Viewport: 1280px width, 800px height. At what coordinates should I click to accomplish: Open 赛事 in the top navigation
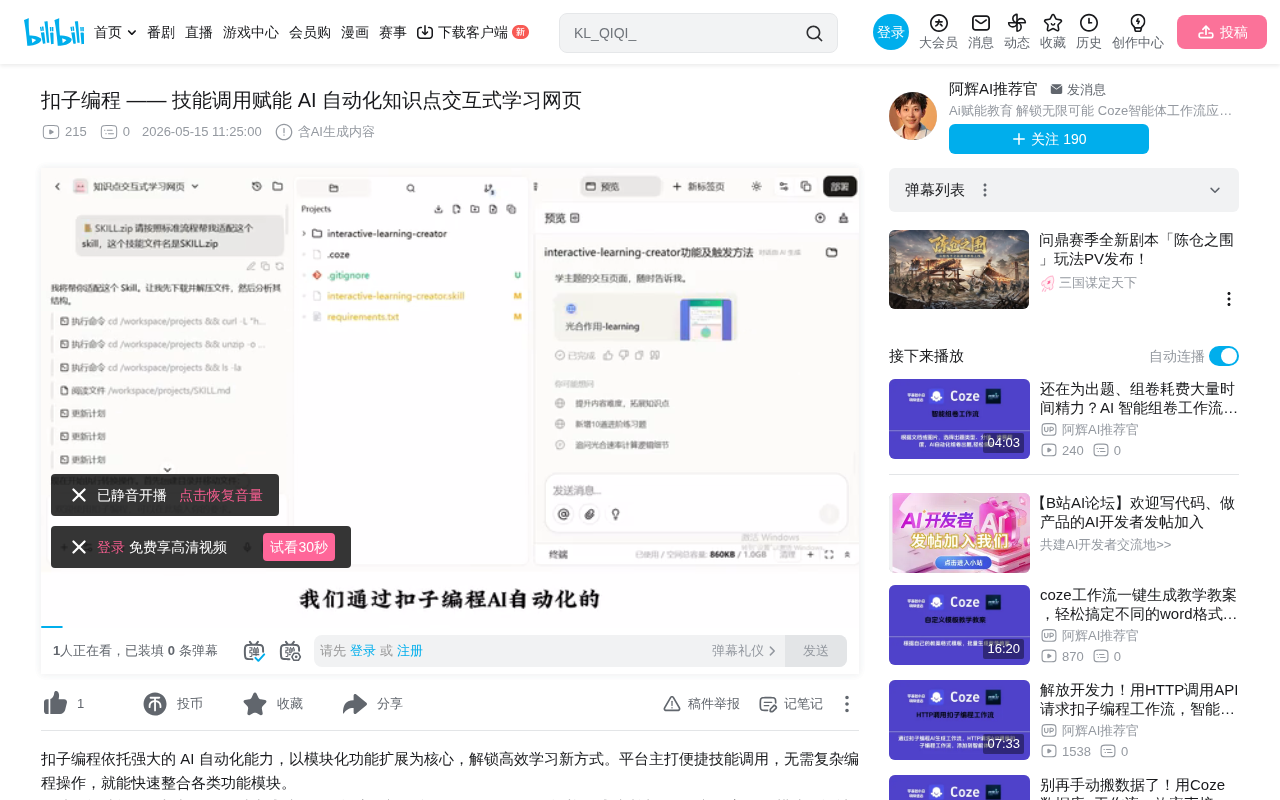pyautogui.click(x=393, y=32)
